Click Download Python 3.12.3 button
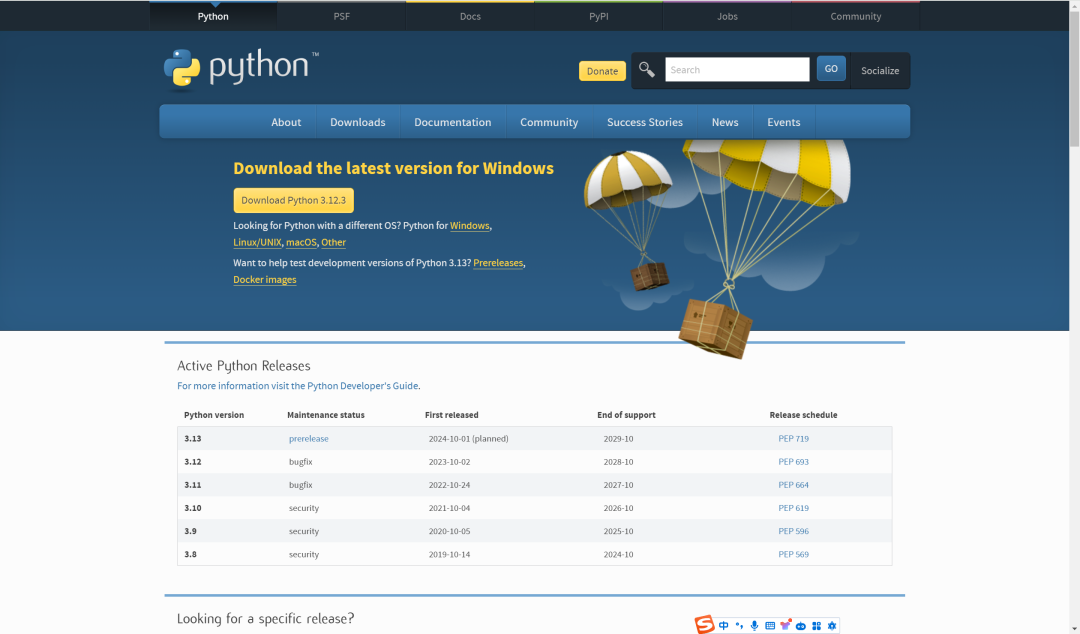The width and height of the screenshot is (1080, 634). [293, 200]
